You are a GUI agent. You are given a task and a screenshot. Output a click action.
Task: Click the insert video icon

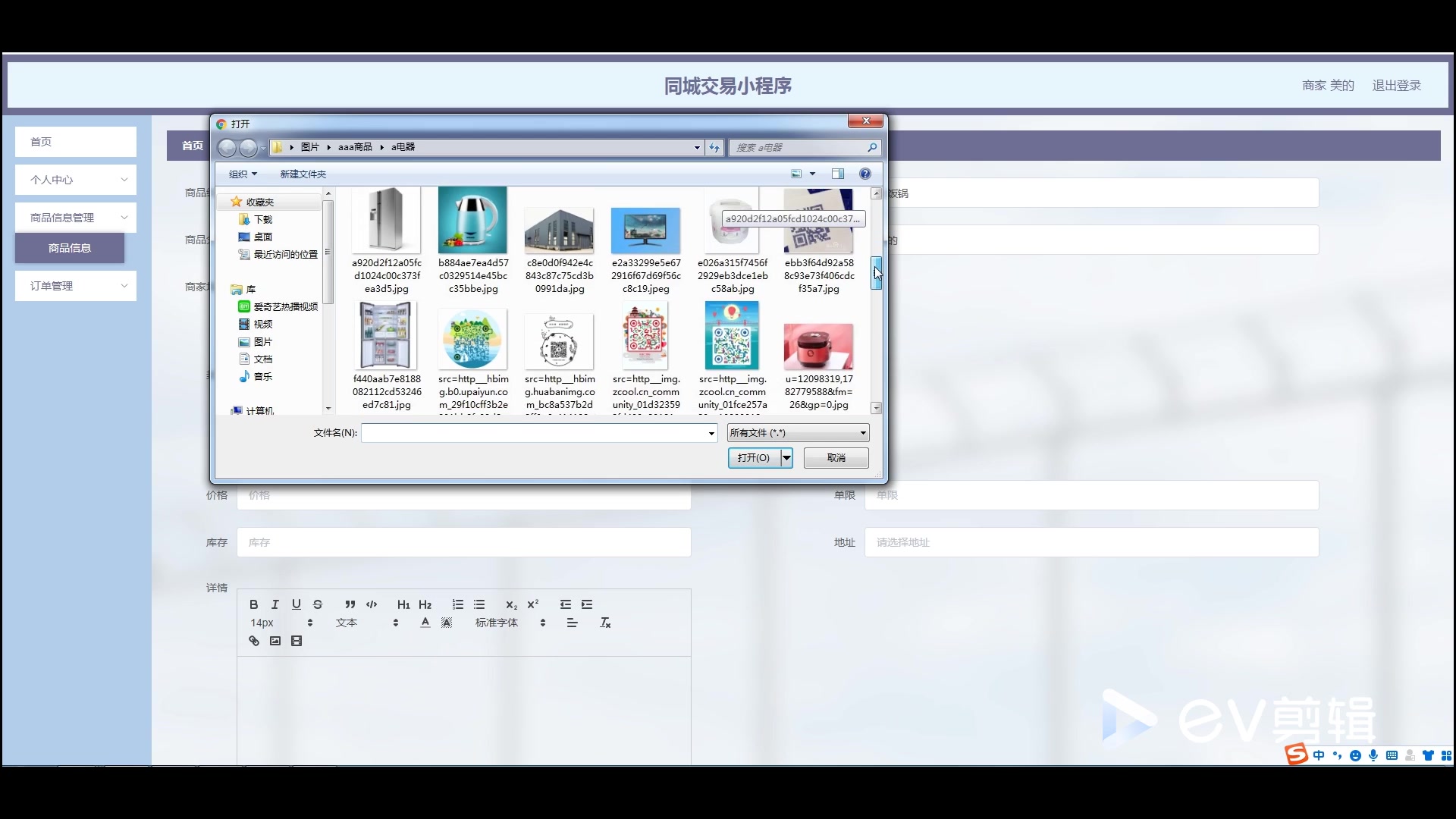click(x=297, y=641)
